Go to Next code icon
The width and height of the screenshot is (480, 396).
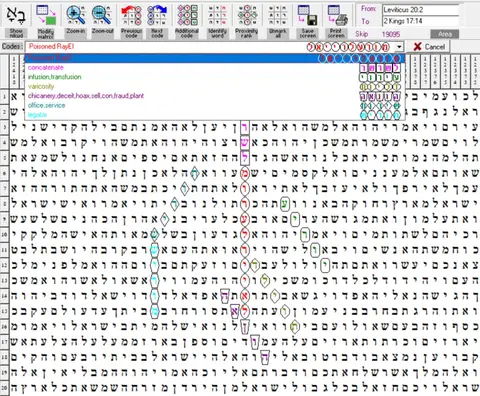click(x=157, y=15)
